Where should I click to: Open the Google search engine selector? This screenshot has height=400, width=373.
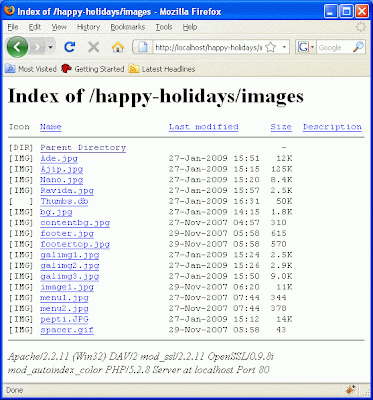pos(306,47)
